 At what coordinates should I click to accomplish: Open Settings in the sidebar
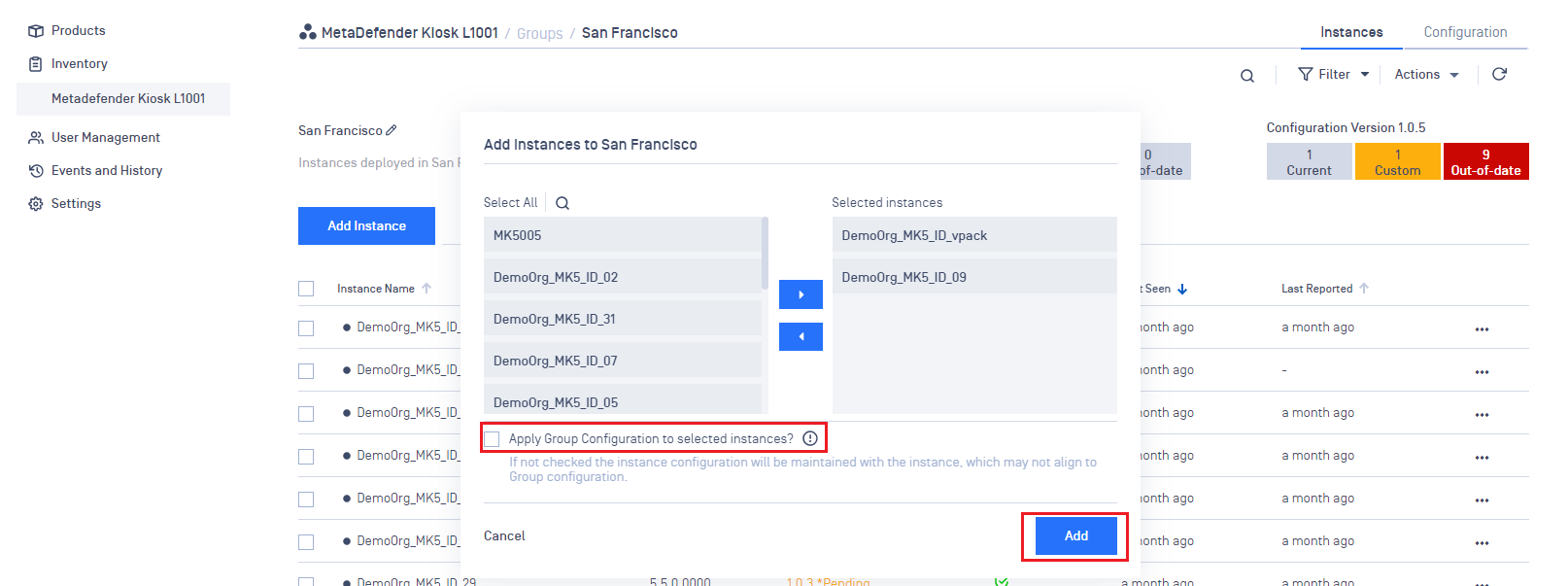76,204
